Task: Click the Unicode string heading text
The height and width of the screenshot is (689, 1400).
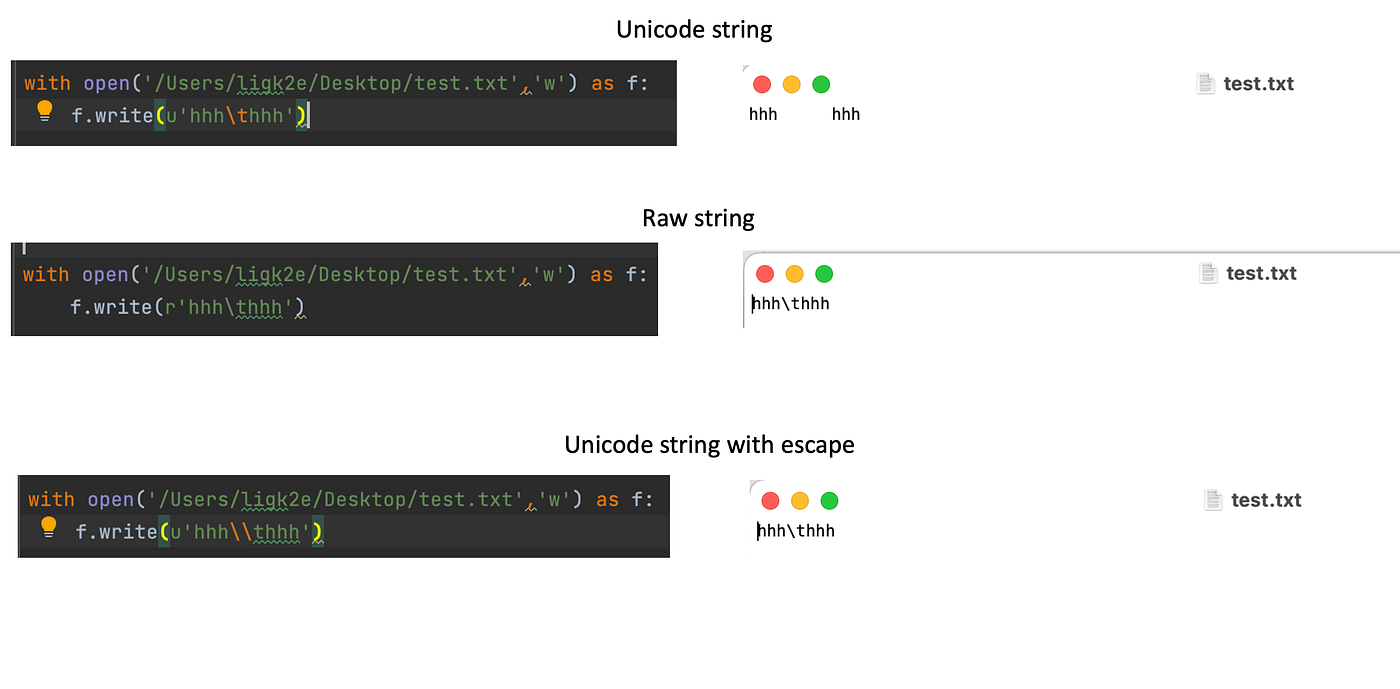Action: pos(694,29)
